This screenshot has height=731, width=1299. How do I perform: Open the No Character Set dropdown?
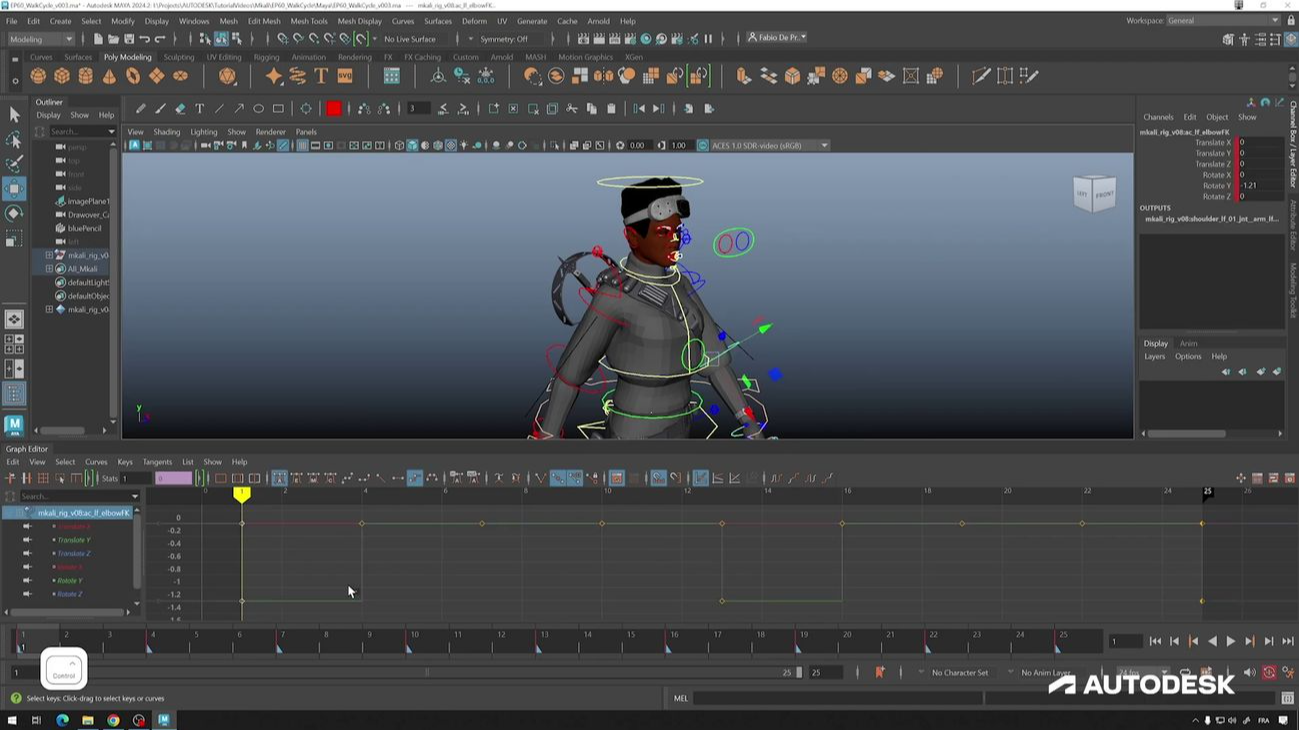point(960,672)
